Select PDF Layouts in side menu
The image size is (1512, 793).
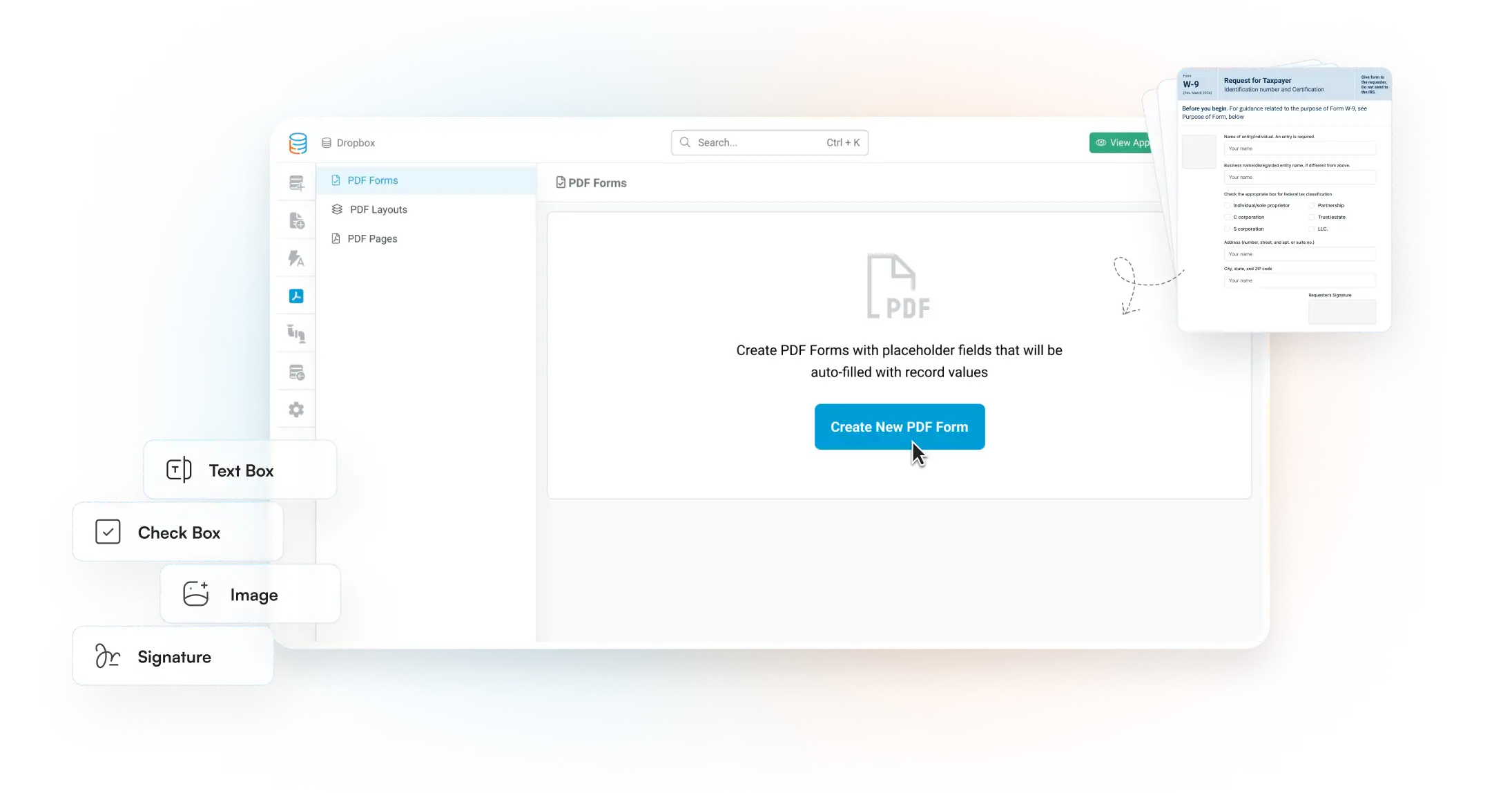(x=378, y=209)
